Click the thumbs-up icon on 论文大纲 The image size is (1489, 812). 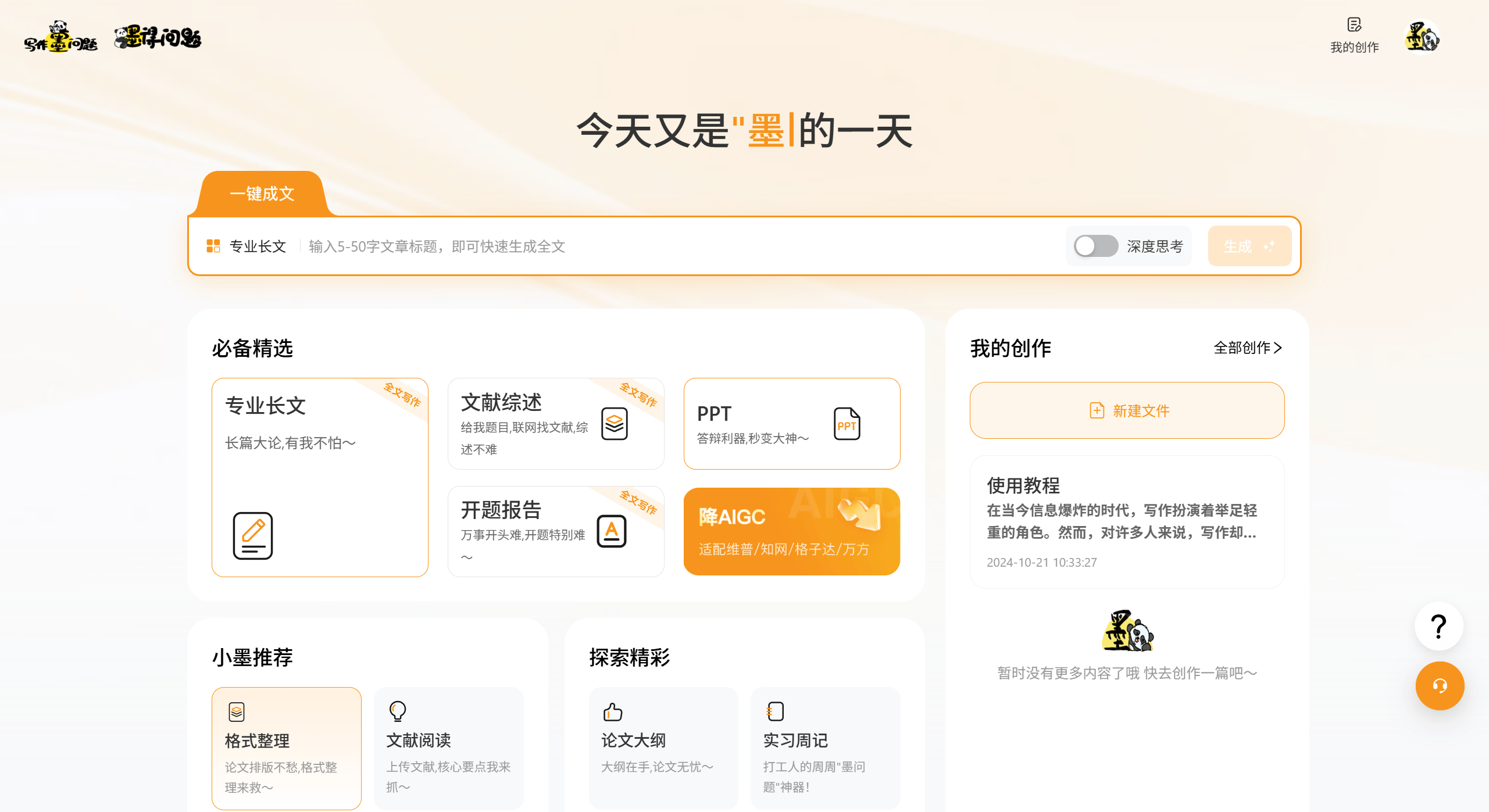point(612,711)
